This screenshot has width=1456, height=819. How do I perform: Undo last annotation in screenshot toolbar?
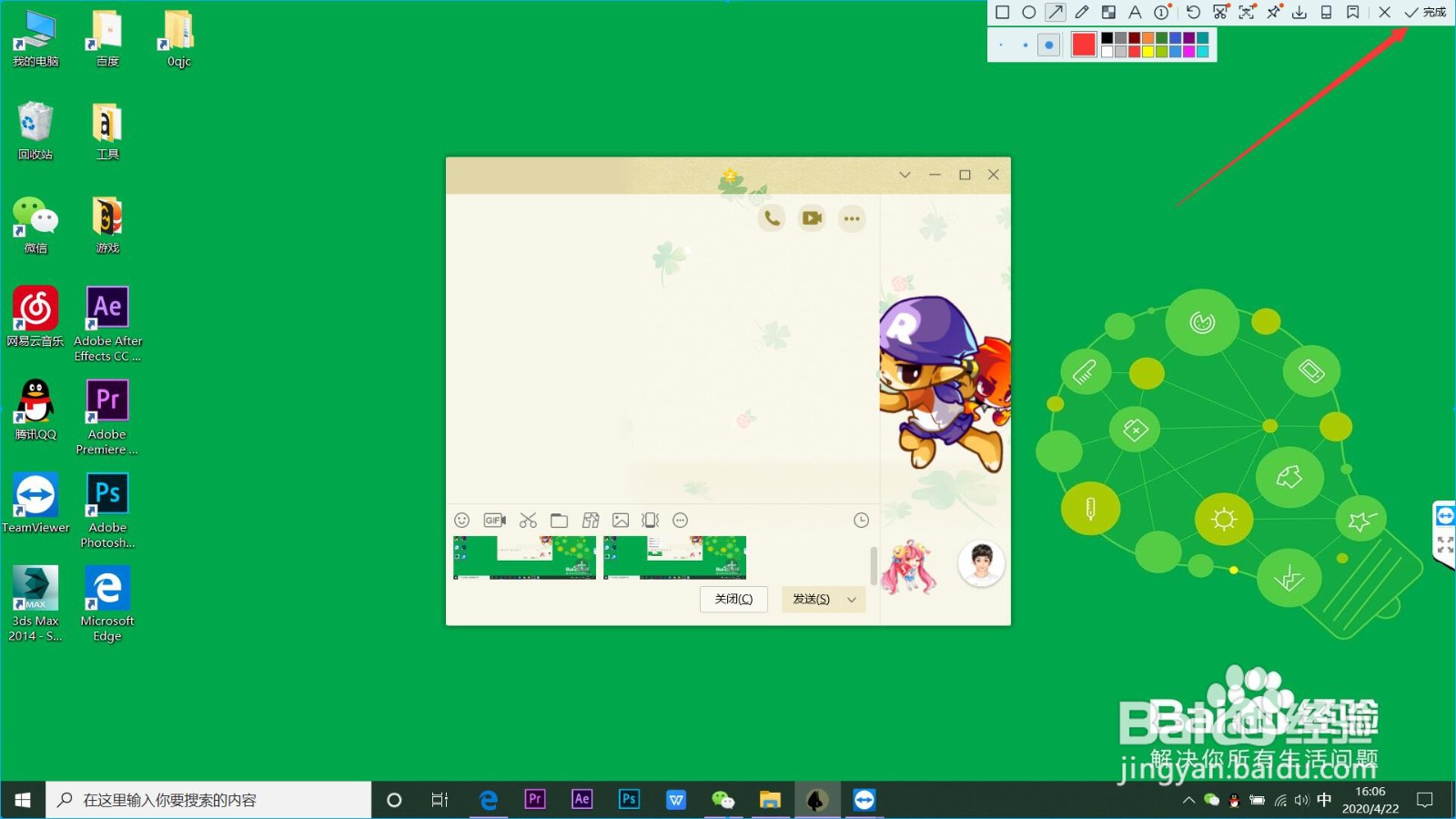tap(1193, 13)
